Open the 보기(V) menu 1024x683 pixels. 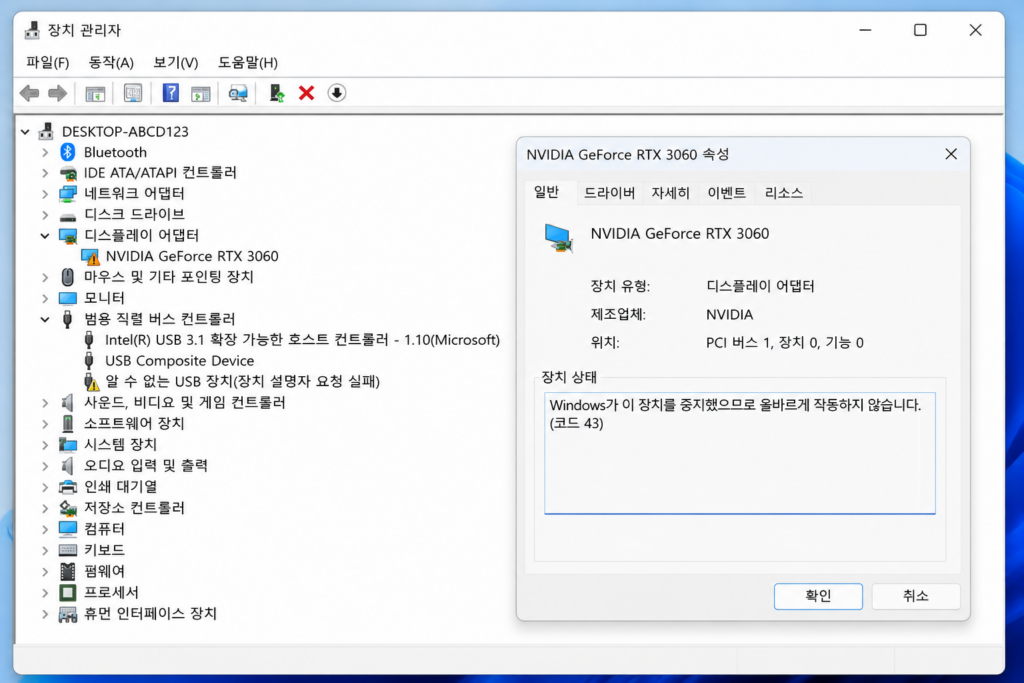click(x=176, y=63)
